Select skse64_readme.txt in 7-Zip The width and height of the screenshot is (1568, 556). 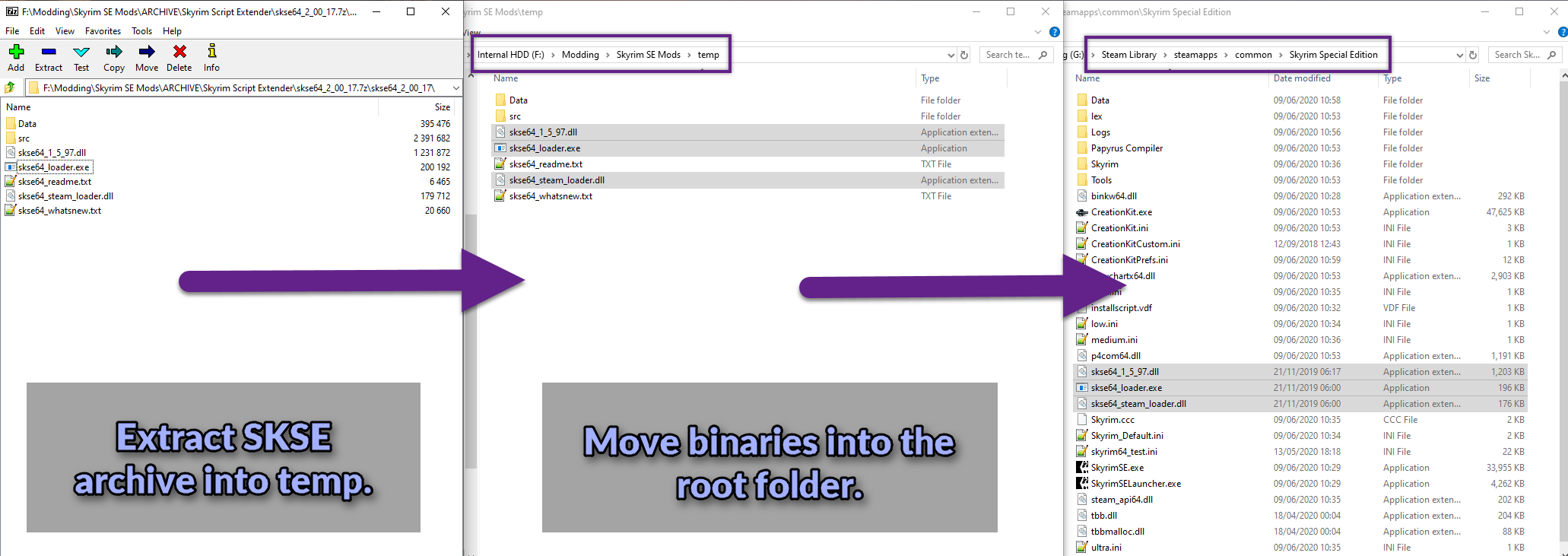(x=55, y=182)
